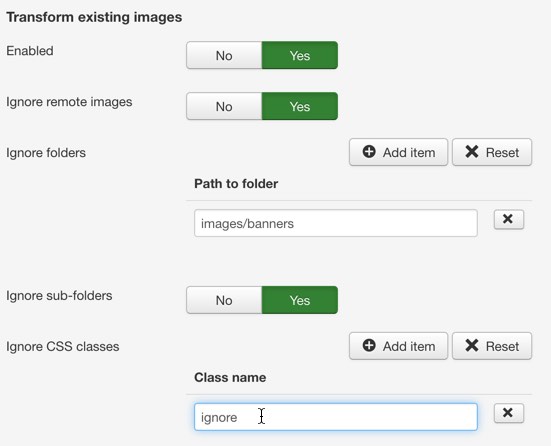Screen dimensions: 551x446
Task: Set Enabled to No
Action: (x=224, y=55)
